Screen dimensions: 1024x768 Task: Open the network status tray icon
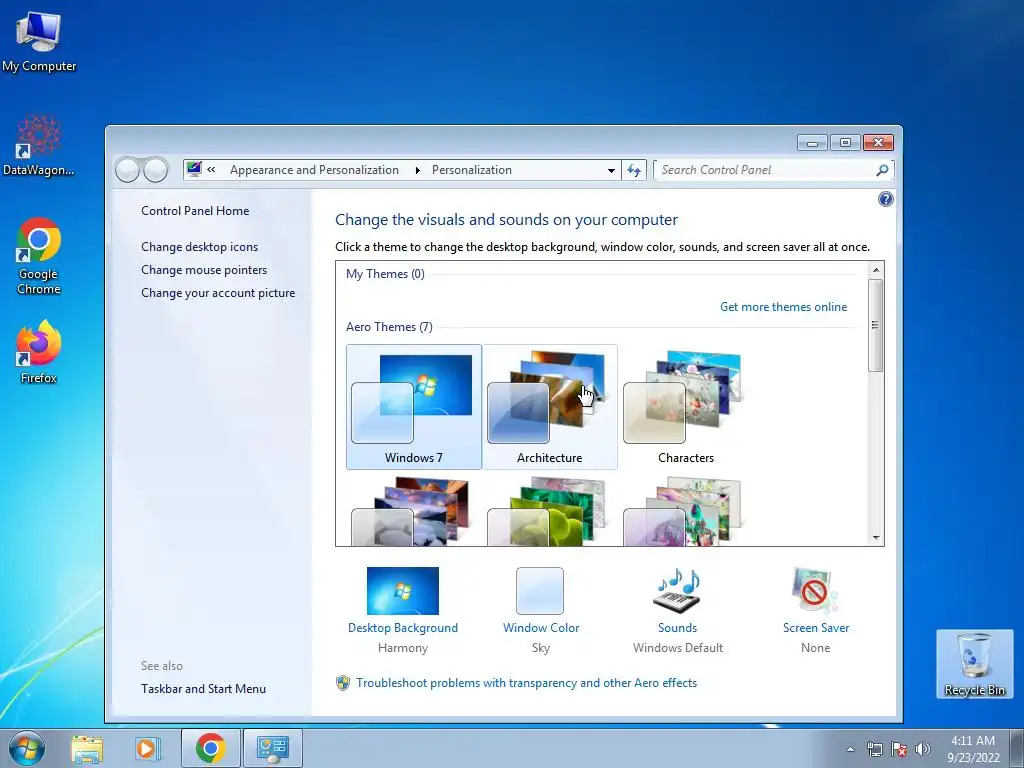pyautogui.click(x=874, y=750)
